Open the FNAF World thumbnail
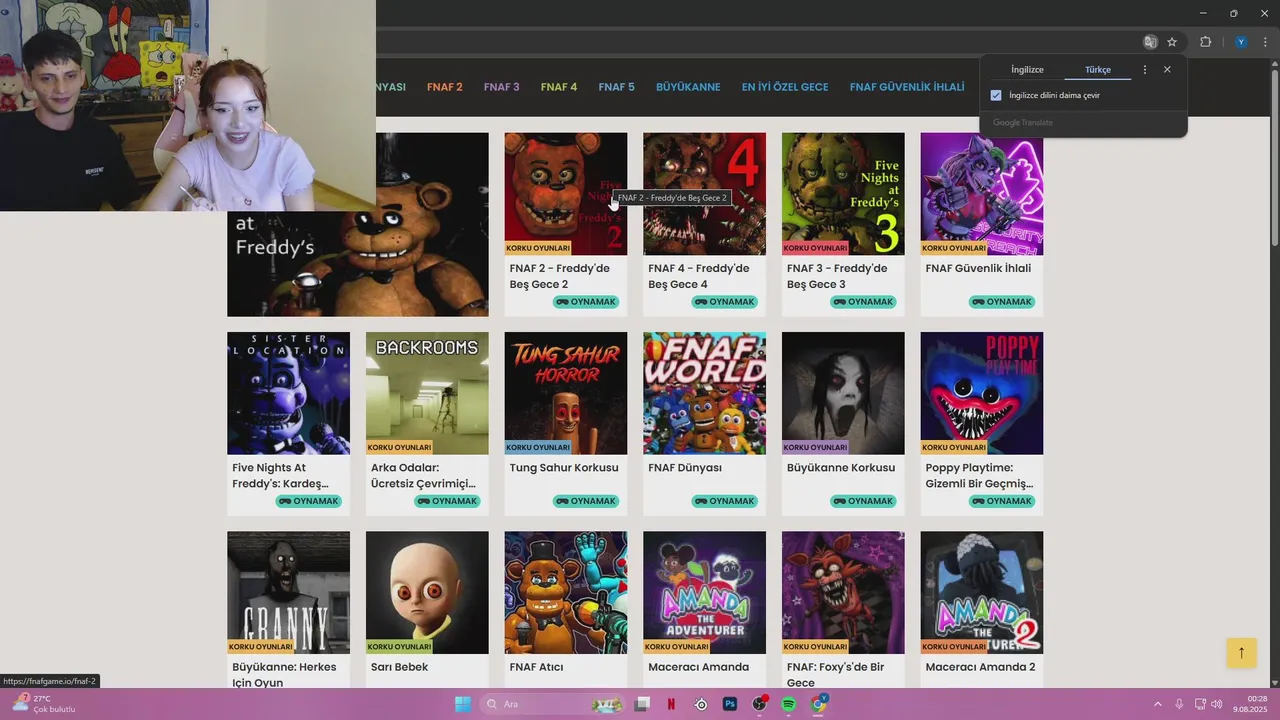 coord(704,393)
